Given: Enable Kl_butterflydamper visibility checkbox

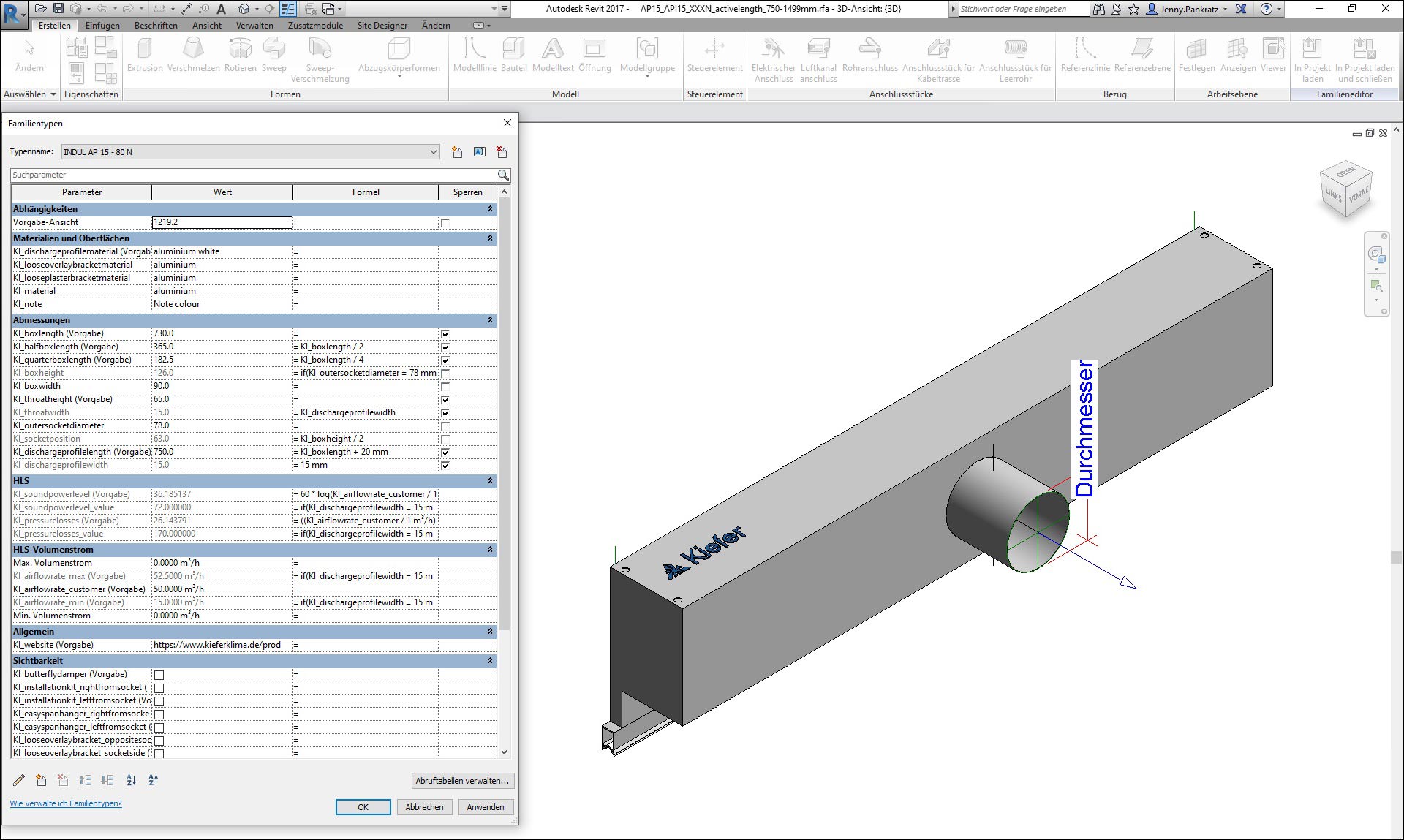Looking at the screenshot, I should pyautogui.click(x=159, y=675).
